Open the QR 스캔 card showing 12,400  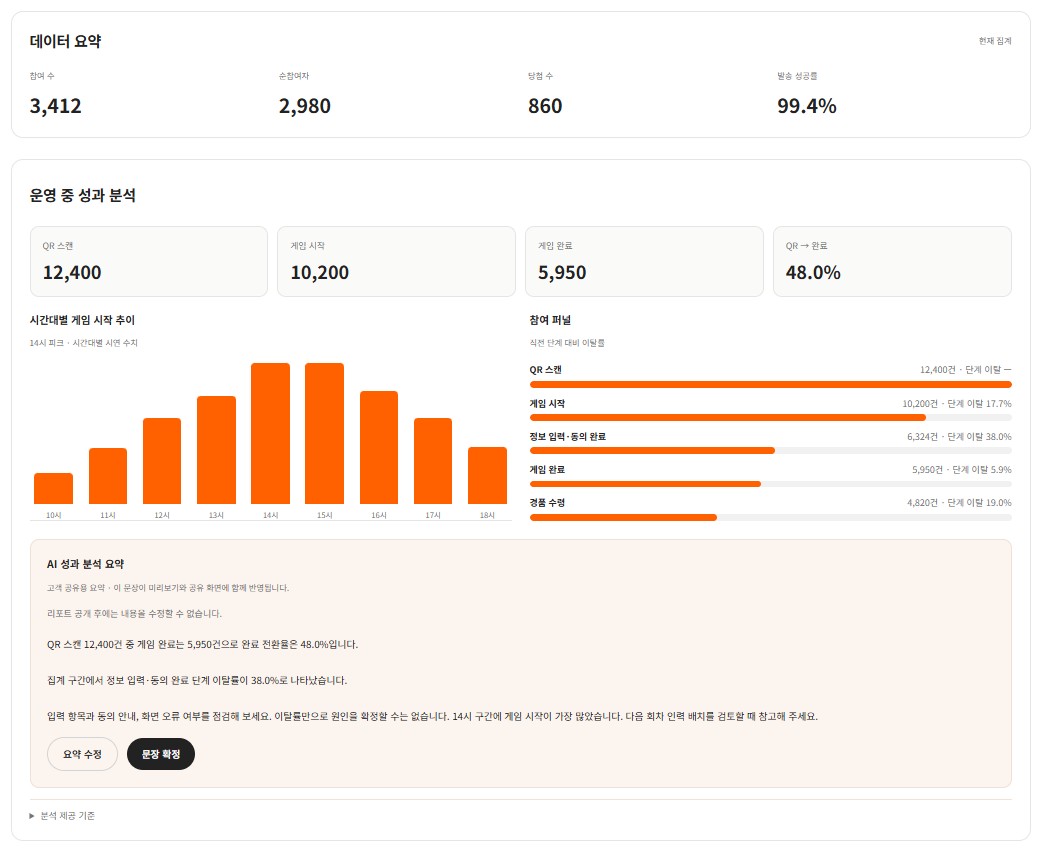149,261
